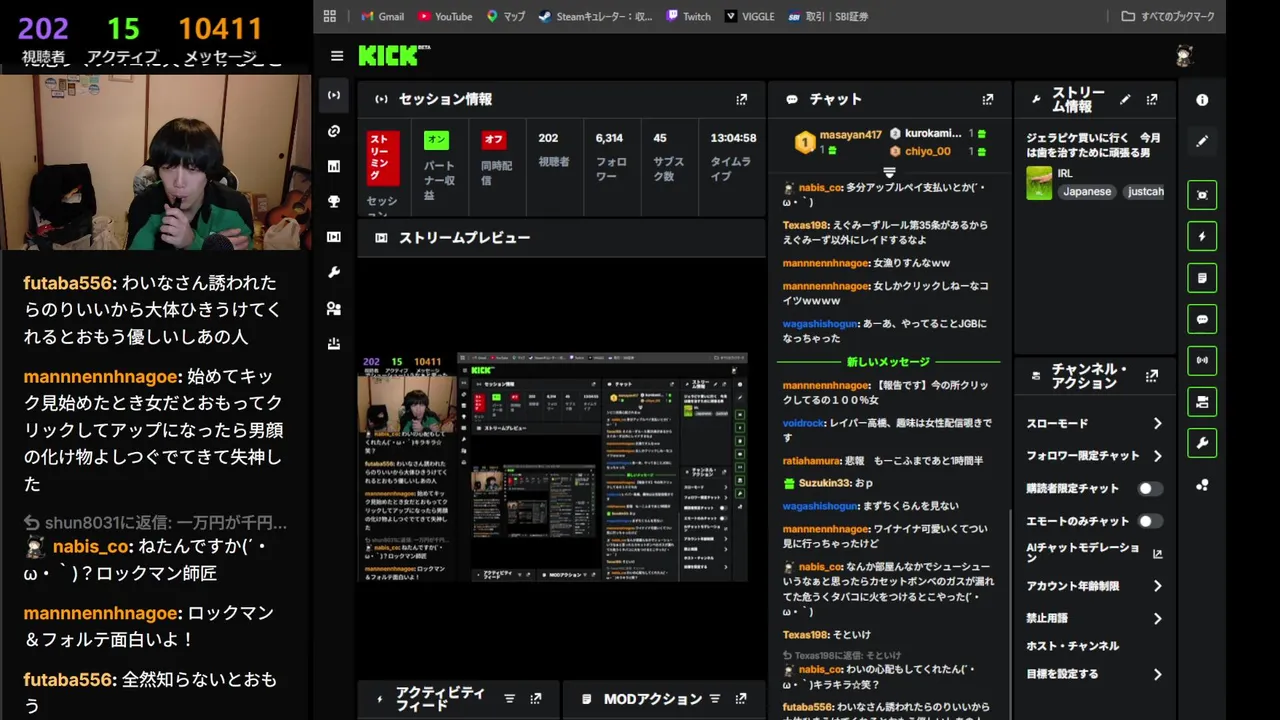The image size is (1280, 720).
Task: Click the stream preview video
Action: [552, 466]
